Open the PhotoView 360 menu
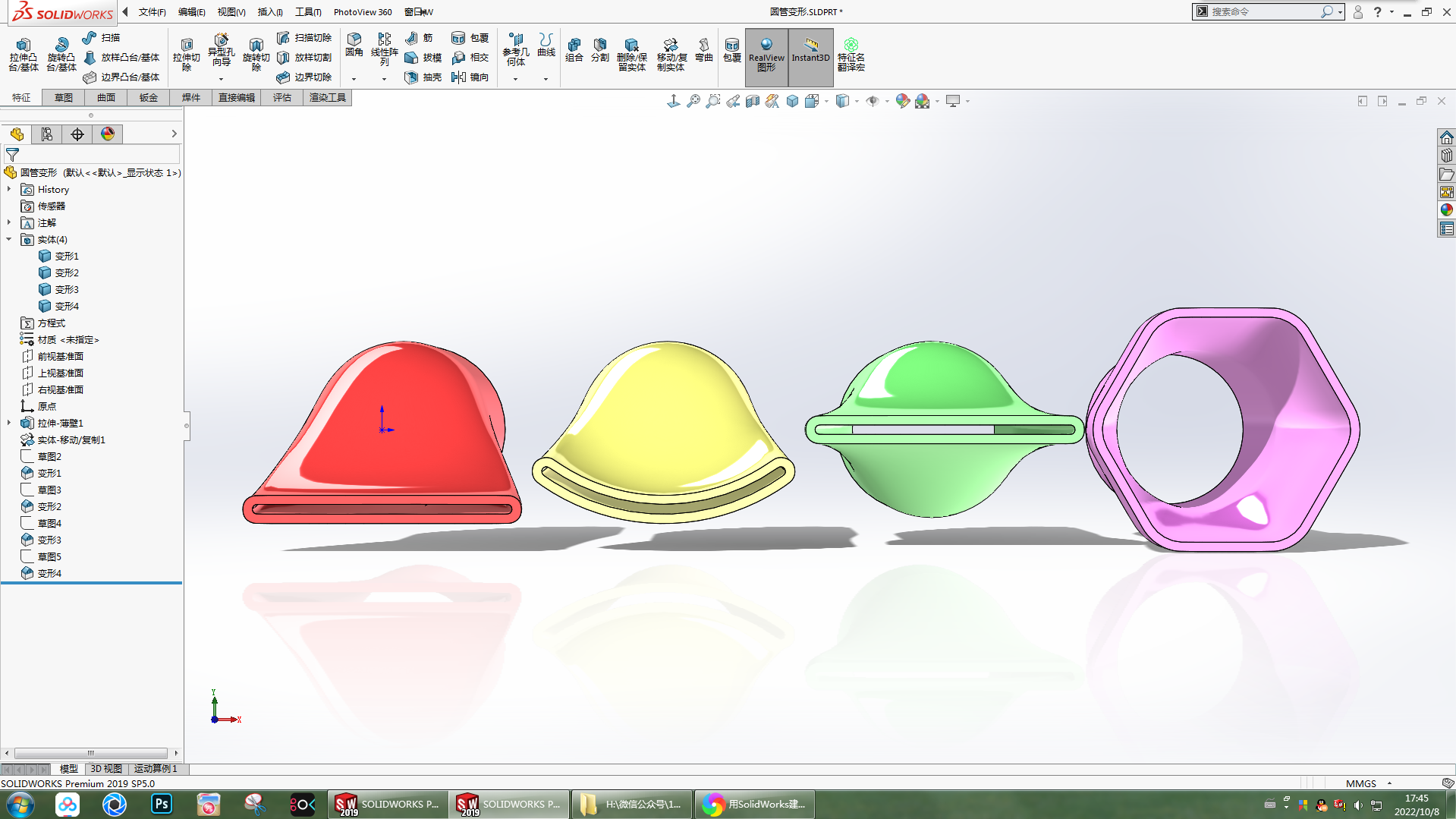The image size is (1456, 819). click(363, 11)
